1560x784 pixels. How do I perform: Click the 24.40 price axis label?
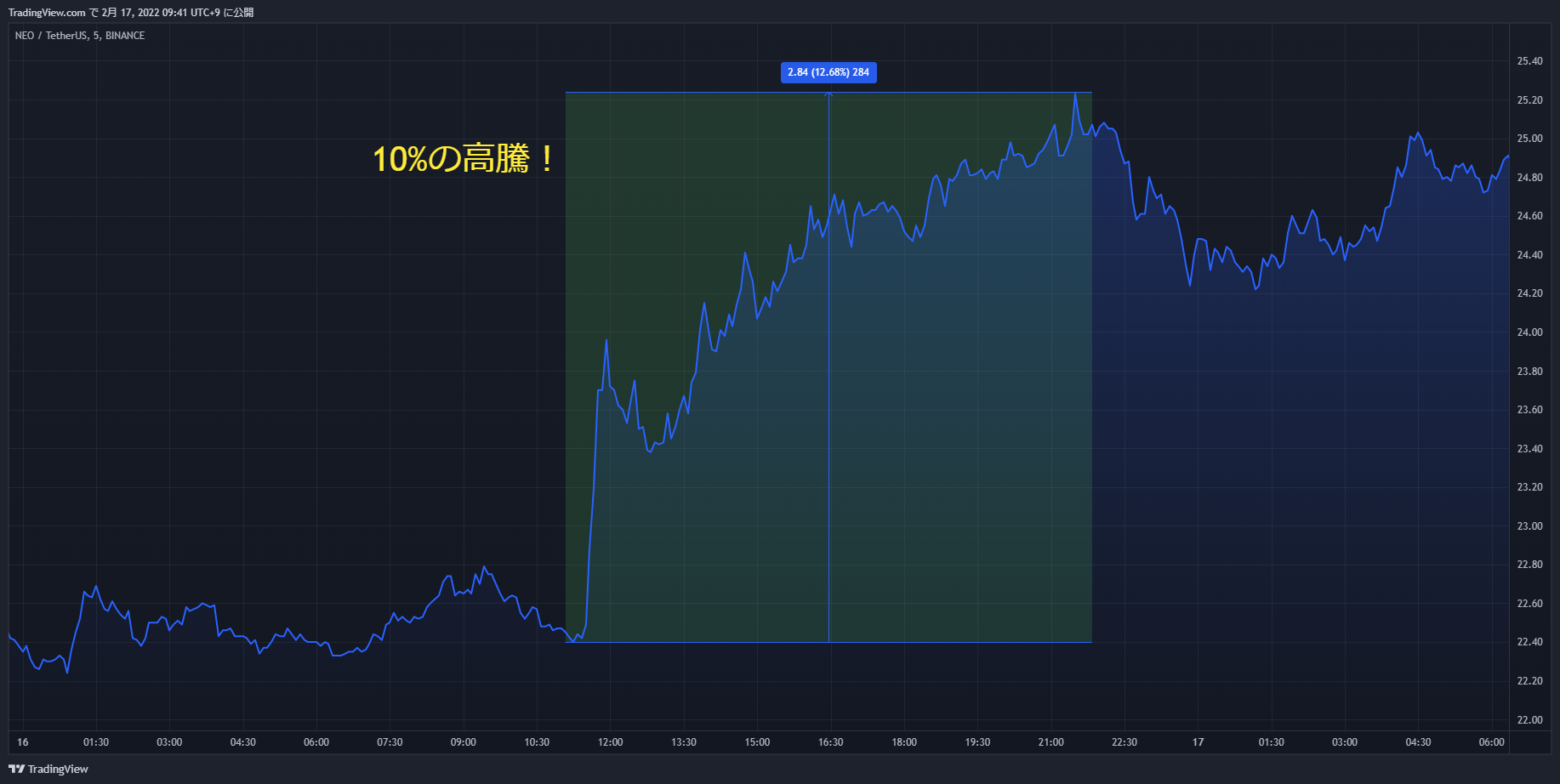pyautogui.click(x=1529, y=255)
